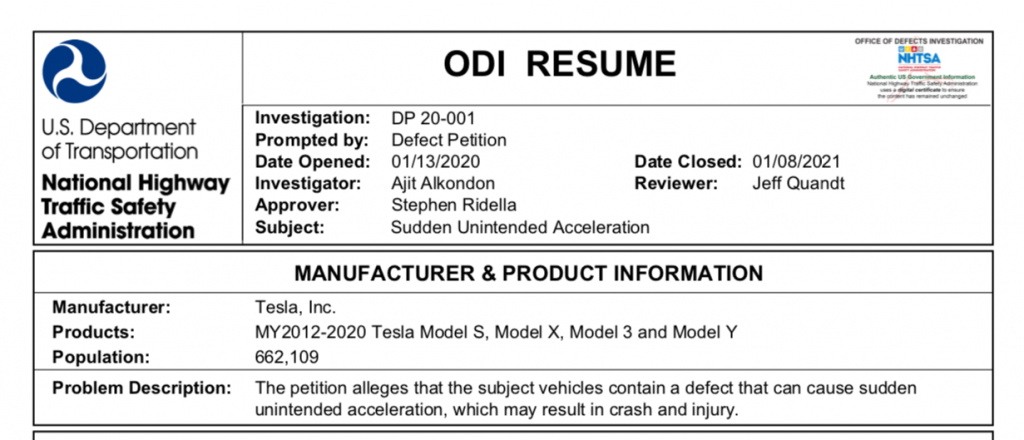Click the Office of Defects Investigation caption
Screen dimensions: 1024x440
coord(920,41)
